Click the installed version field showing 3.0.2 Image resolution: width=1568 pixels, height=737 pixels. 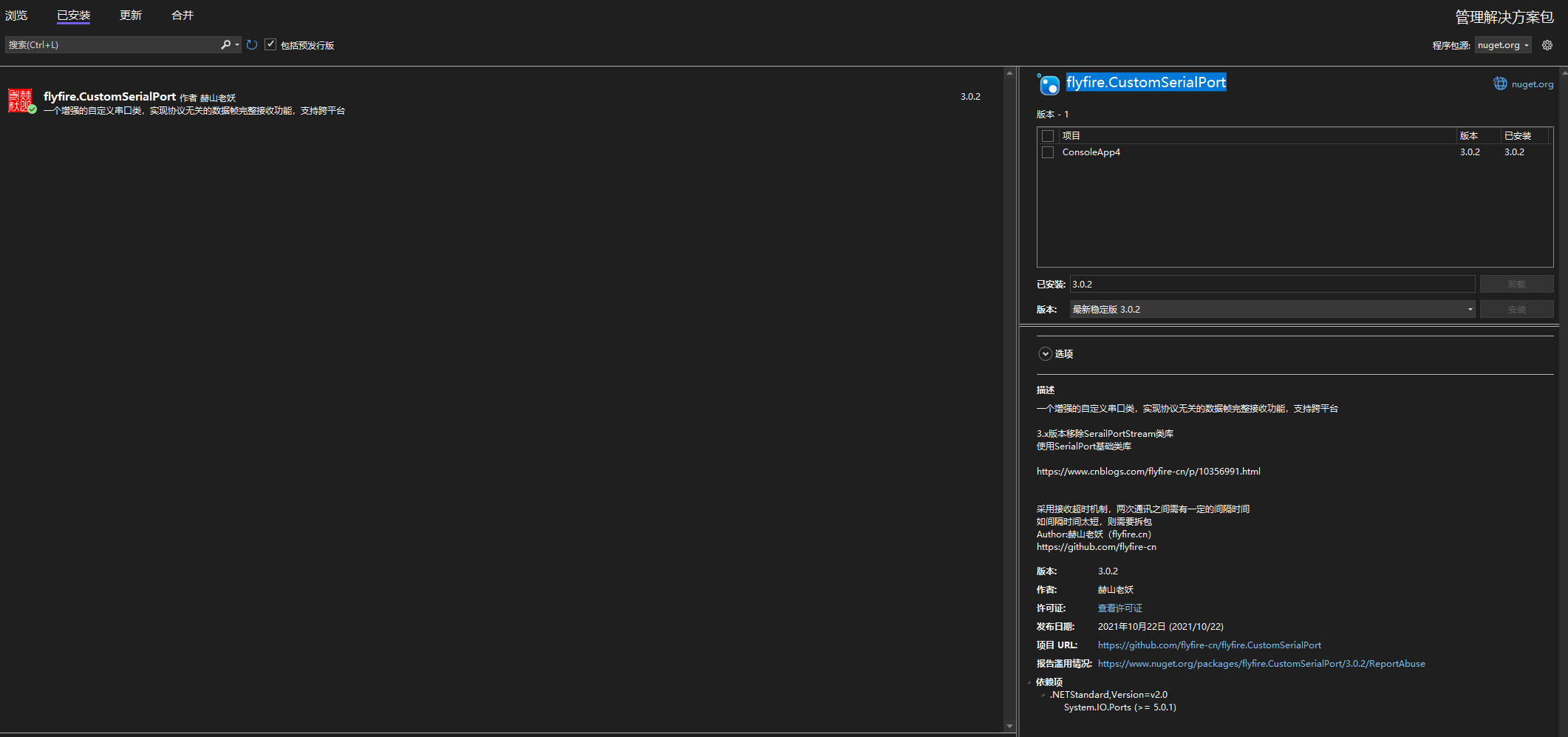(1272, 285)
